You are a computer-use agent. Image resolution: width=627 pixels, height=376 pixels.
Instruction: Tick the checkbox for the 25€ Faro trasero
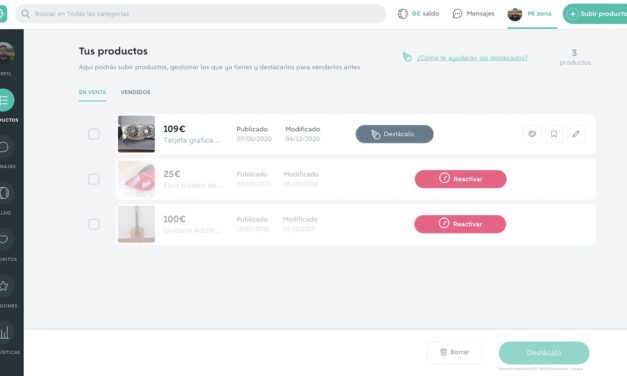coord(94,179)
